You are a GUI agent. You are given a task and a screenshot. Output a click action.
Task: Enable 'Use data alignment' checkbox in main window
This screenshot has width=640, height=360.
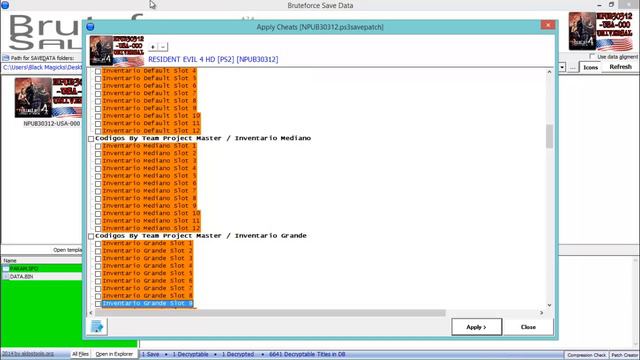tap(592, 56)
